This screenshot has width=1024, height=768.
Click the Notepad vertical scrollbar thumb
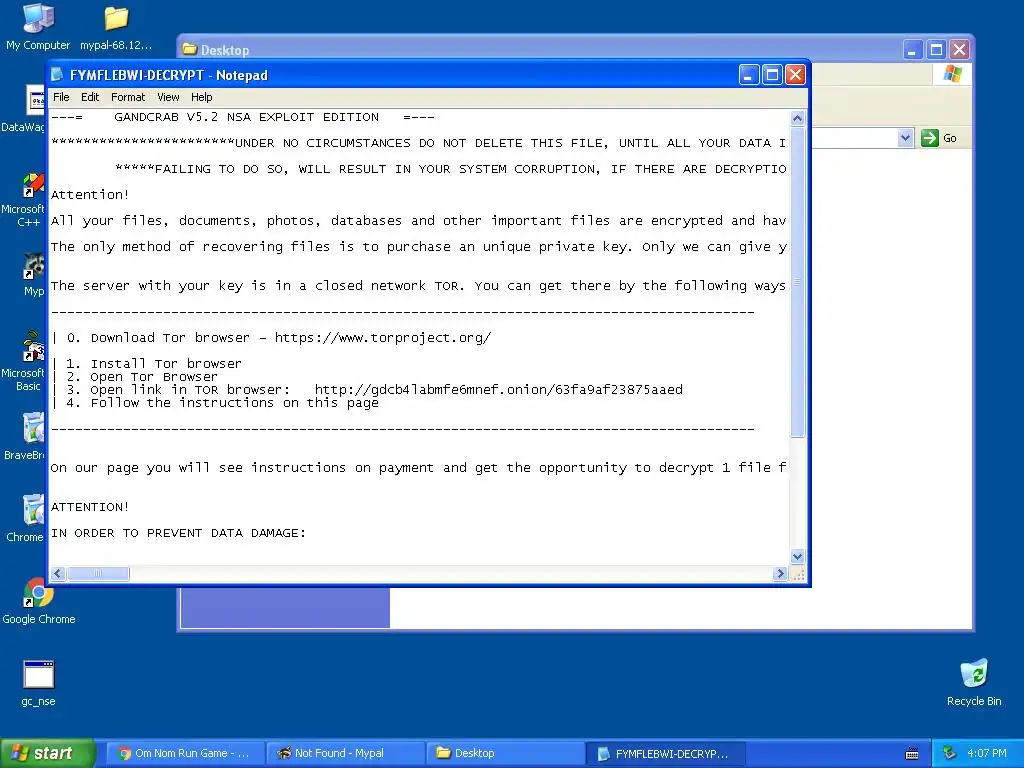797,282
